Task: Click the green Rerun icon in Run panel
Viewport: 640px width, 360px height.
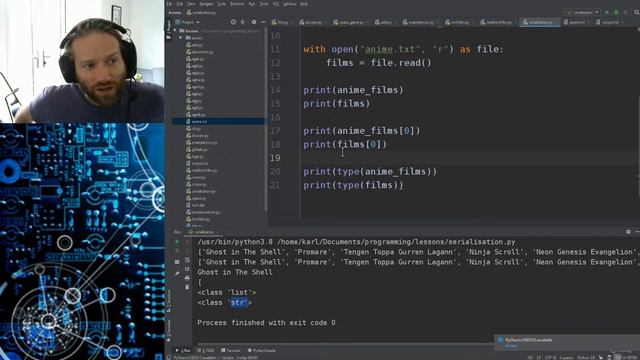Action: tap(177, 241)
